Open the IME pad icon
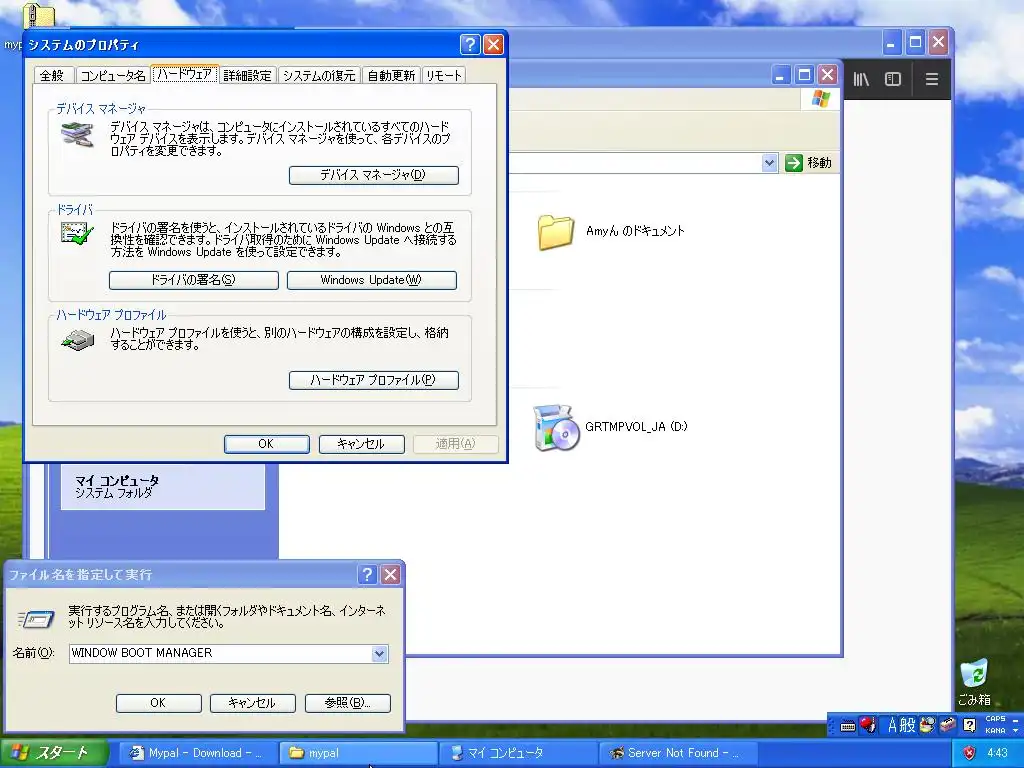1024x768 pixels. pyautogui.click(x=927, y=725)
